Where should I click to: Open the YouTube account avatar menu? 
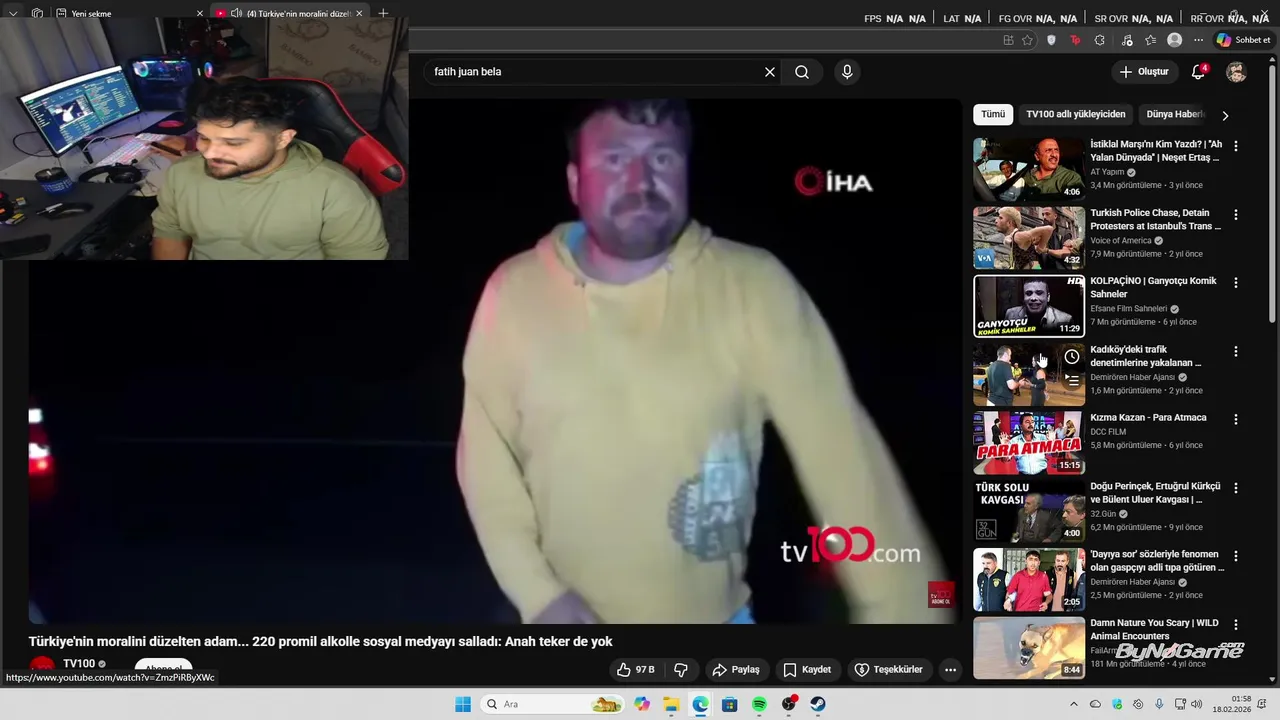[x=1237, y=72]
